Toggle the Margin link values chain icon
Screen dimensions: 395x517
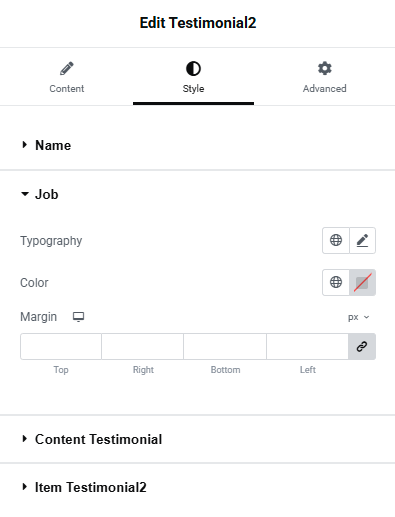click(x=362, y=346)
